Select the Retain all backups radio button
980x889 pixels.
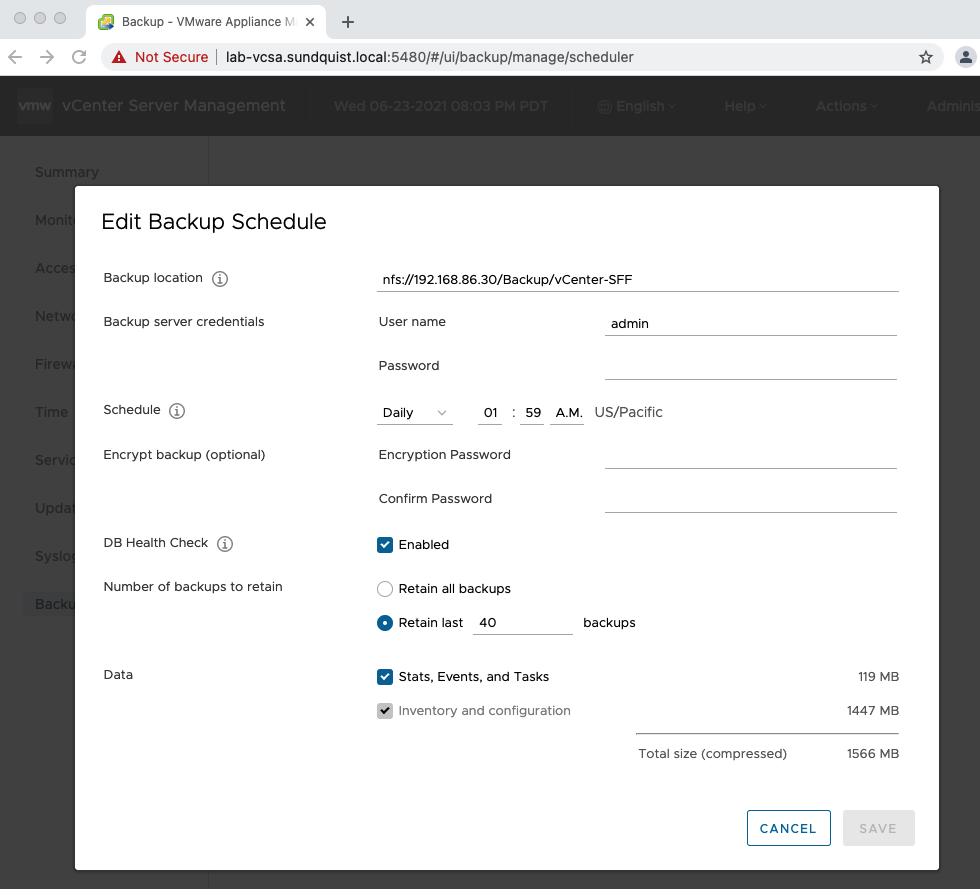385,589
